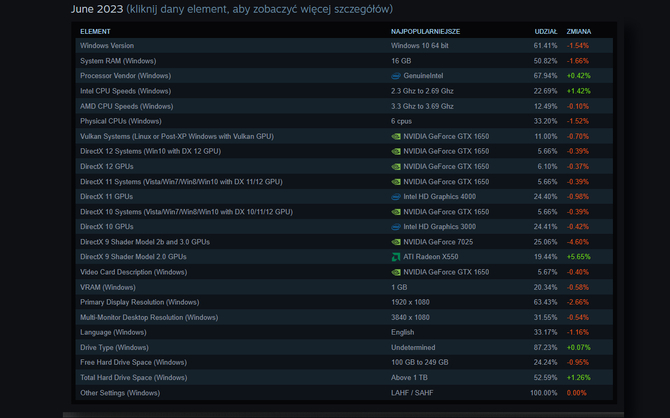
Task: Open Vulkan Systems element row
Action: pos(344,136)
